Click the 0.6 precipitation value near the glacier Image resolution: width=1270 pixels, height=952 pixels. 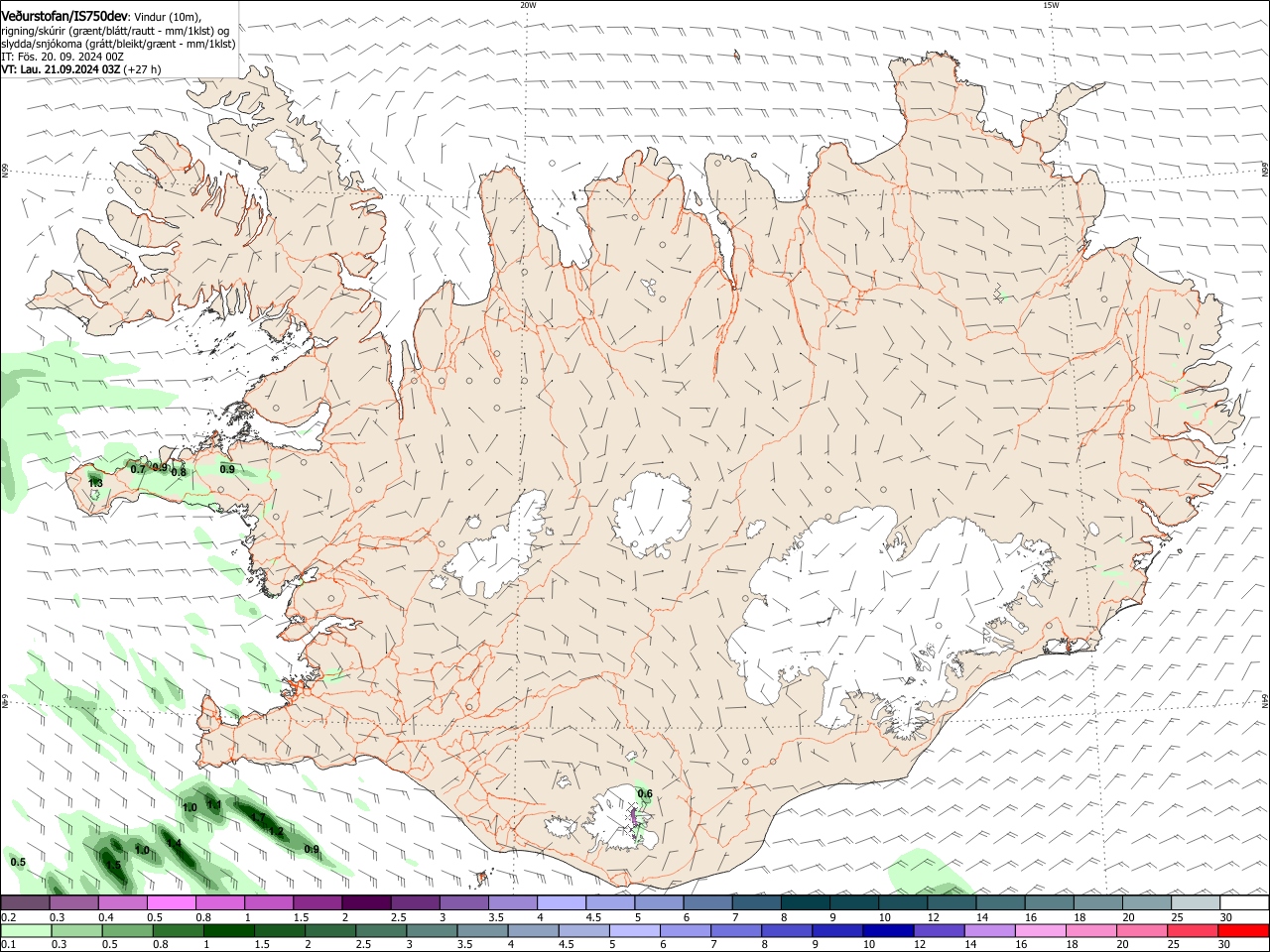(x=645, y=793)
